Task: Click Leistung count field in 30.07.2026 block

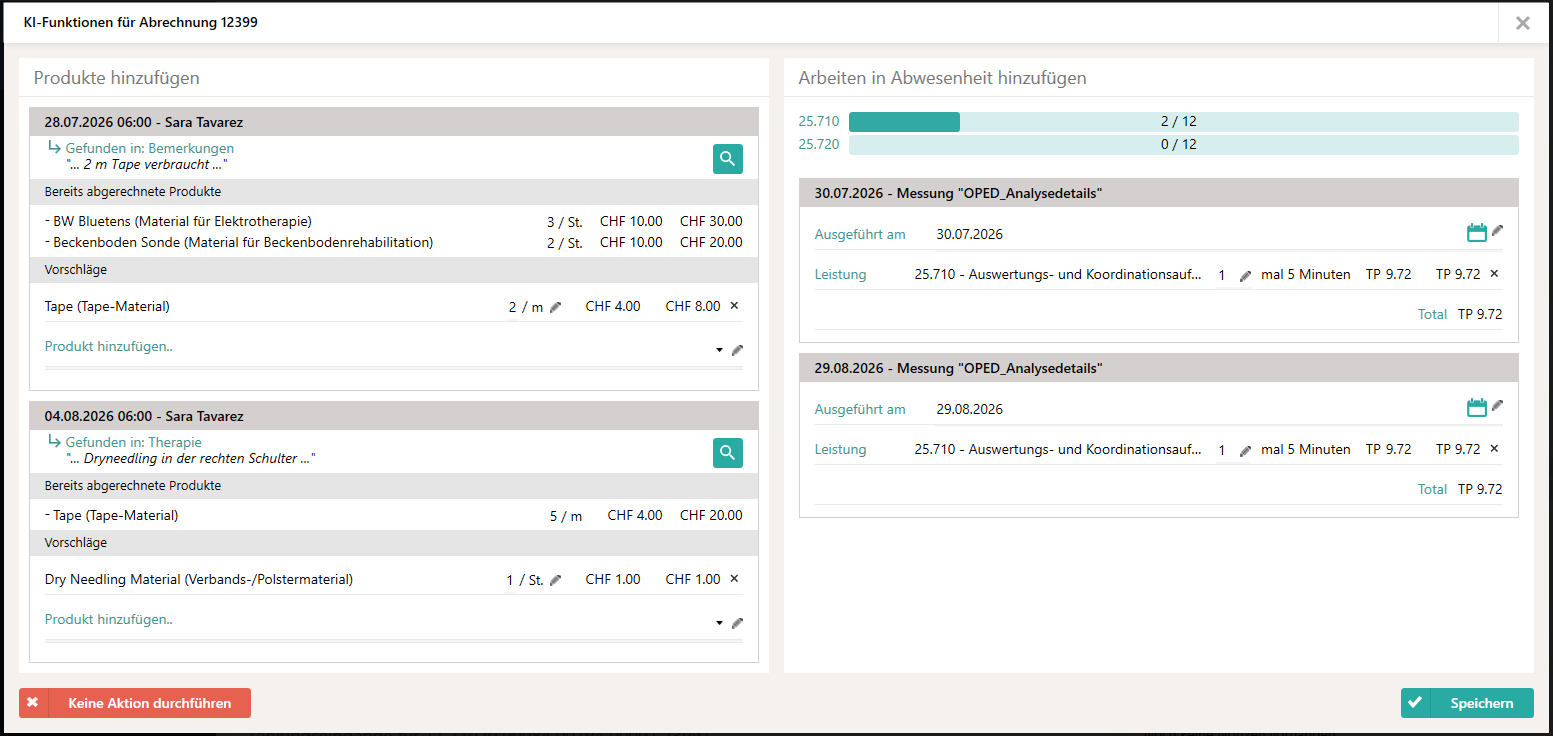Action: [x=1223, y=275]
